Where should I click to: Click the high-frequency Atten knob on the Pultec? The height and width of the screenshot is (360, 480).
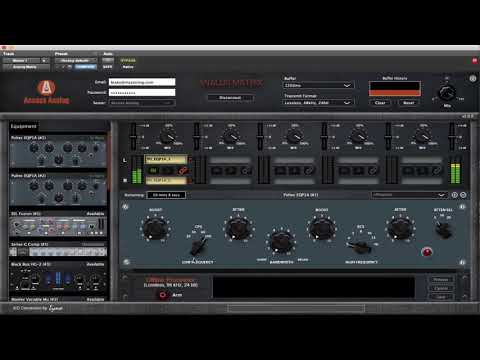point(400,228)
